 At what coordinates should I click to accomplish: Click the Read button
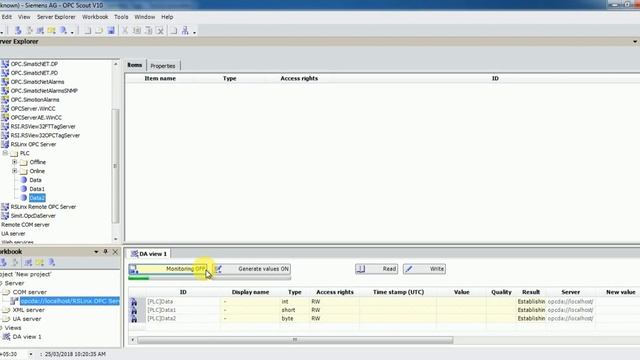tap(376, 269)
